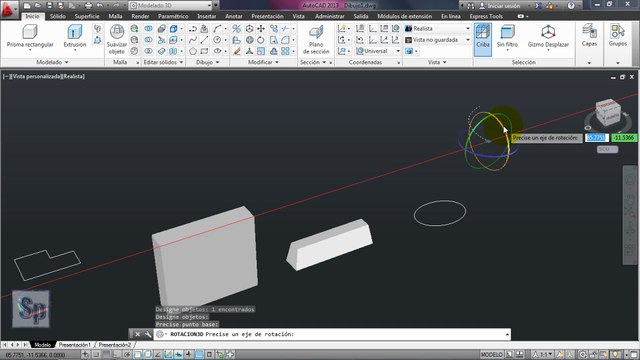
Task: Click the erase pencil icon in Modificar
Action: pos(237,51)
